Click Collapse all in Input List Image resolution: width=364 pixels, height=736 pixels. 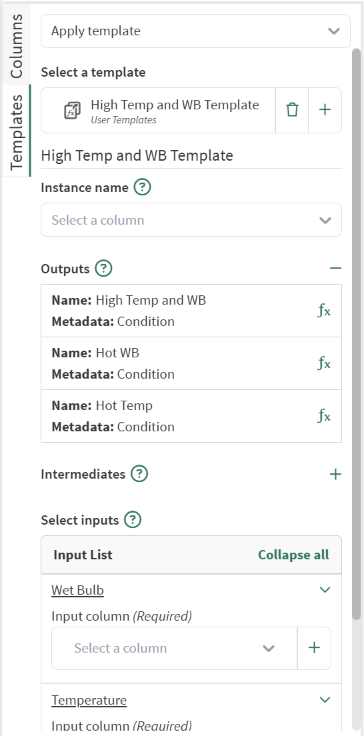click(294, 555)
